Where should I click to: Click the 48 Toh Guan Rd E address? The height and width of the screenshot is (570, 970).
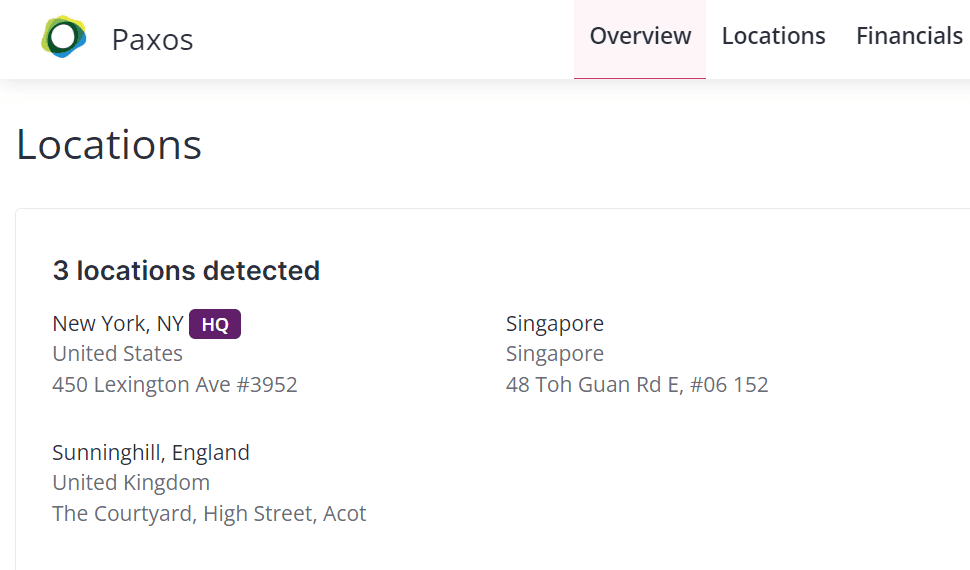pyautogui.click(x=637, y=385)
